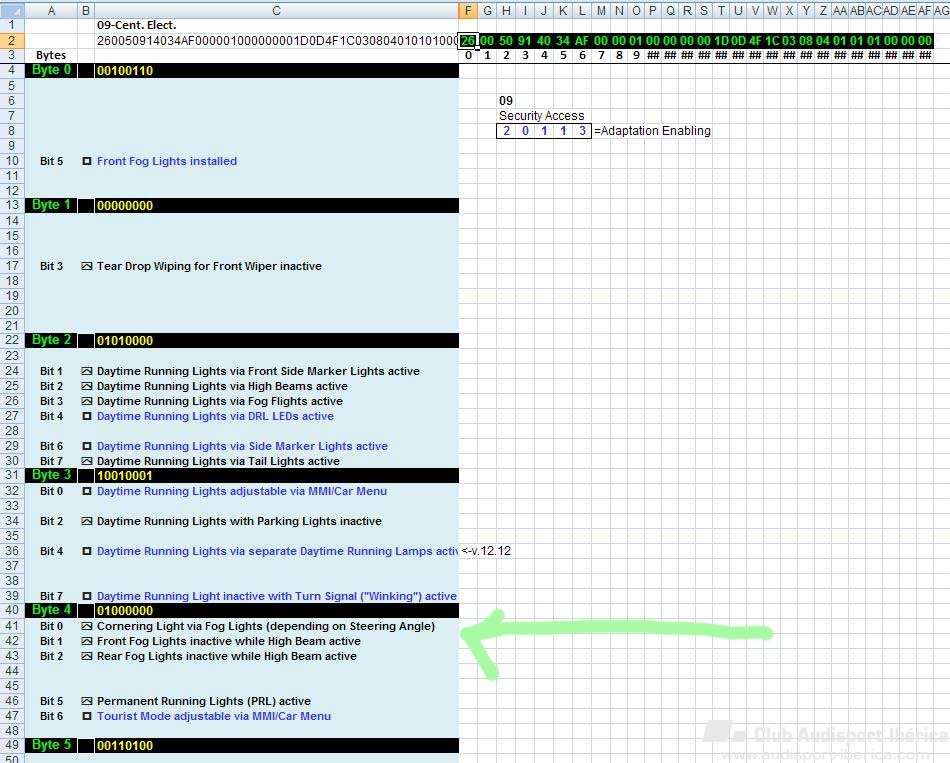Image resolution: width=950 pixels, height=763 pixels.
Task: Select the first Security Access digit cell
Action: coord(507,131)
